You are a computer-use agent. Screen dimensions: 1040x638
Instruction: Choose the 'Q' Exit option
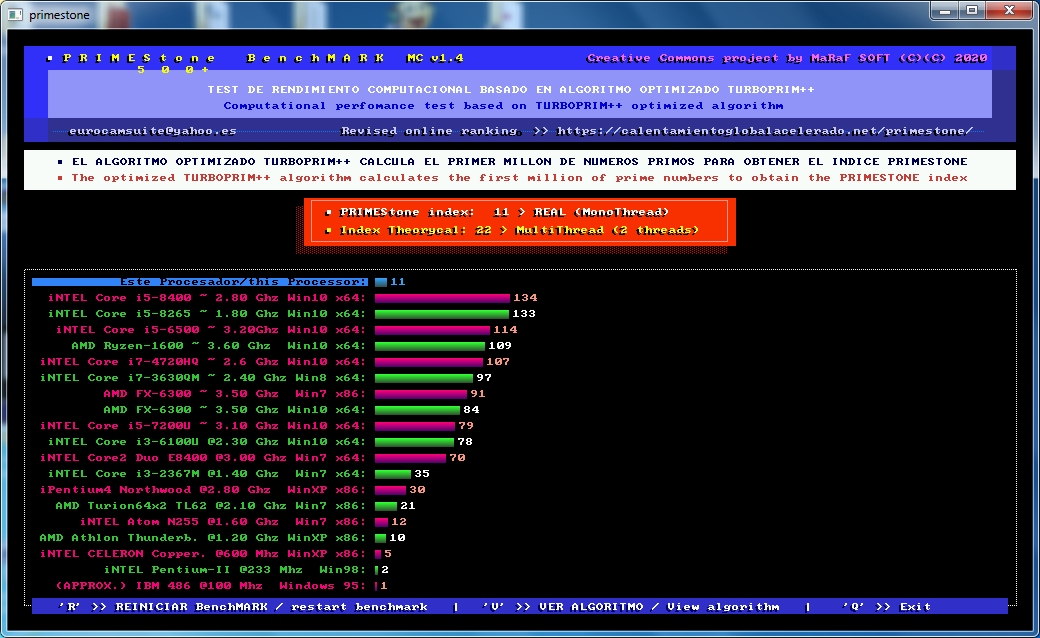886,607
